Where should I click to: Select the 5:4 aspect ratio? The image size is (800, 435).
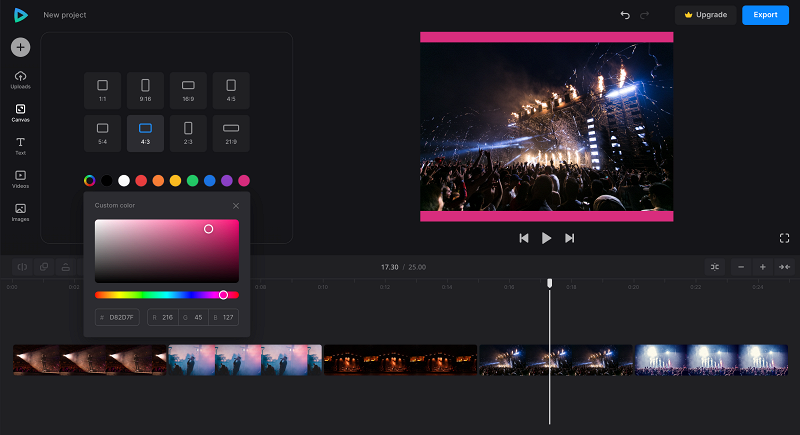point(103,133)
